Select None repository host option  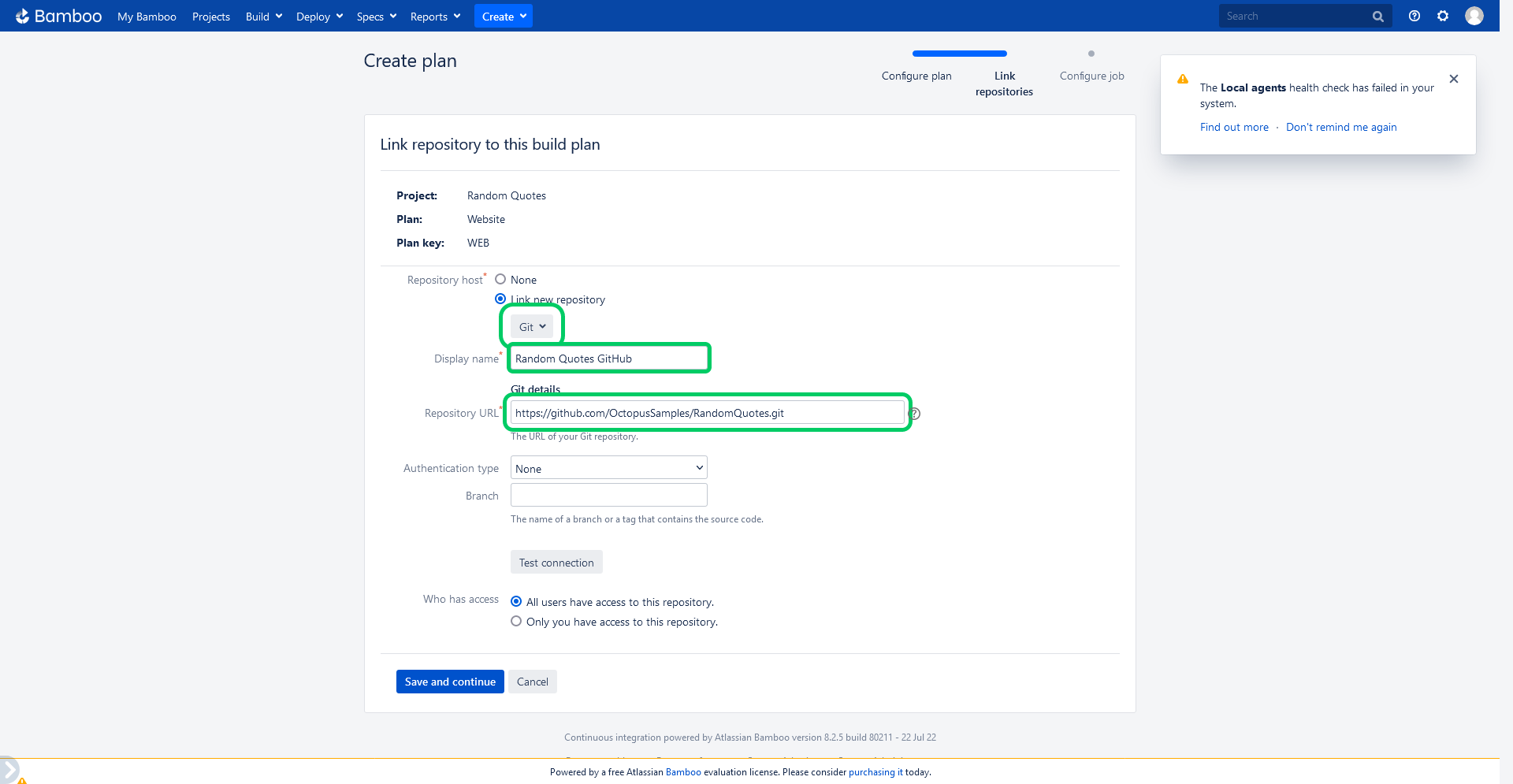click(x=500, y=279)
